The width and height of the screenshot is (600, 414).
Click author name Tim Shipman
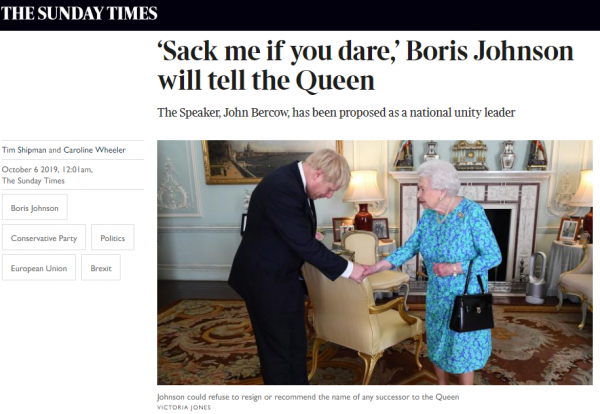pos(24,150)
